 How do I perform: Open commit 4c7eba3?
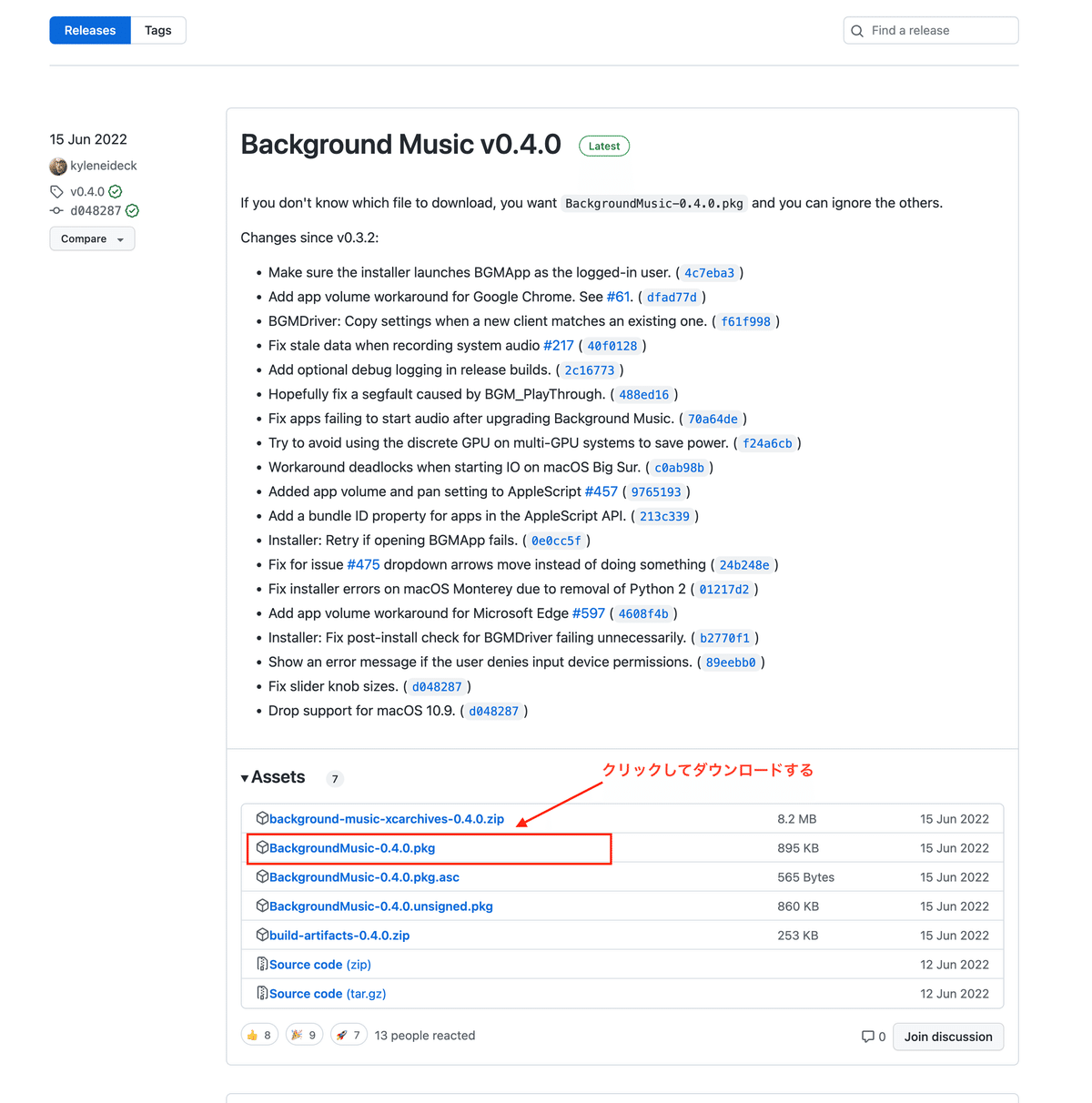[x=709, y=273]
